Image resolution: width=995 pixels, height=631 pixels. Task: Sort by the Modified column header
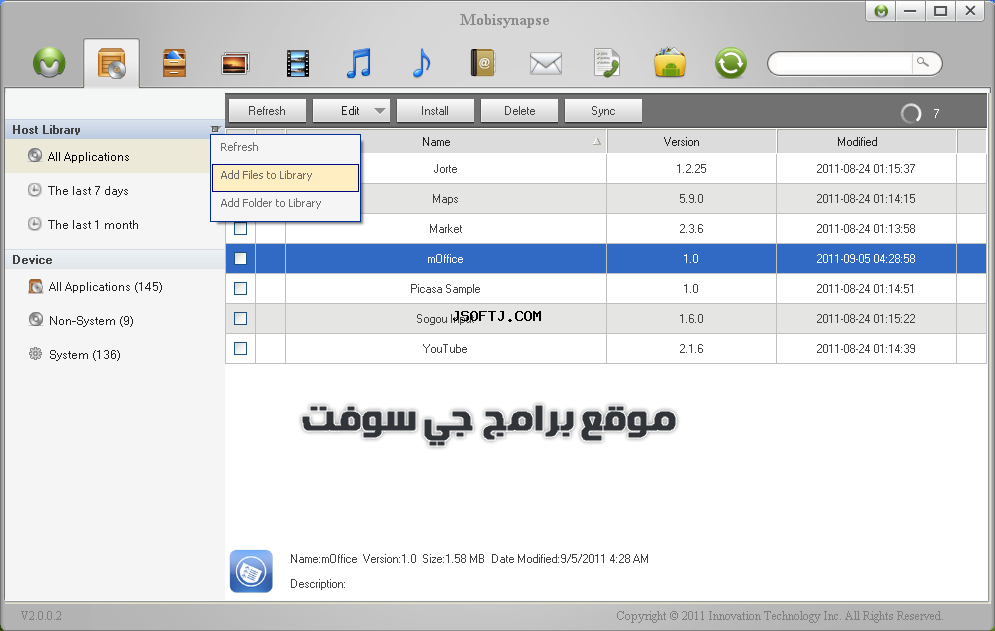(866, 142)
